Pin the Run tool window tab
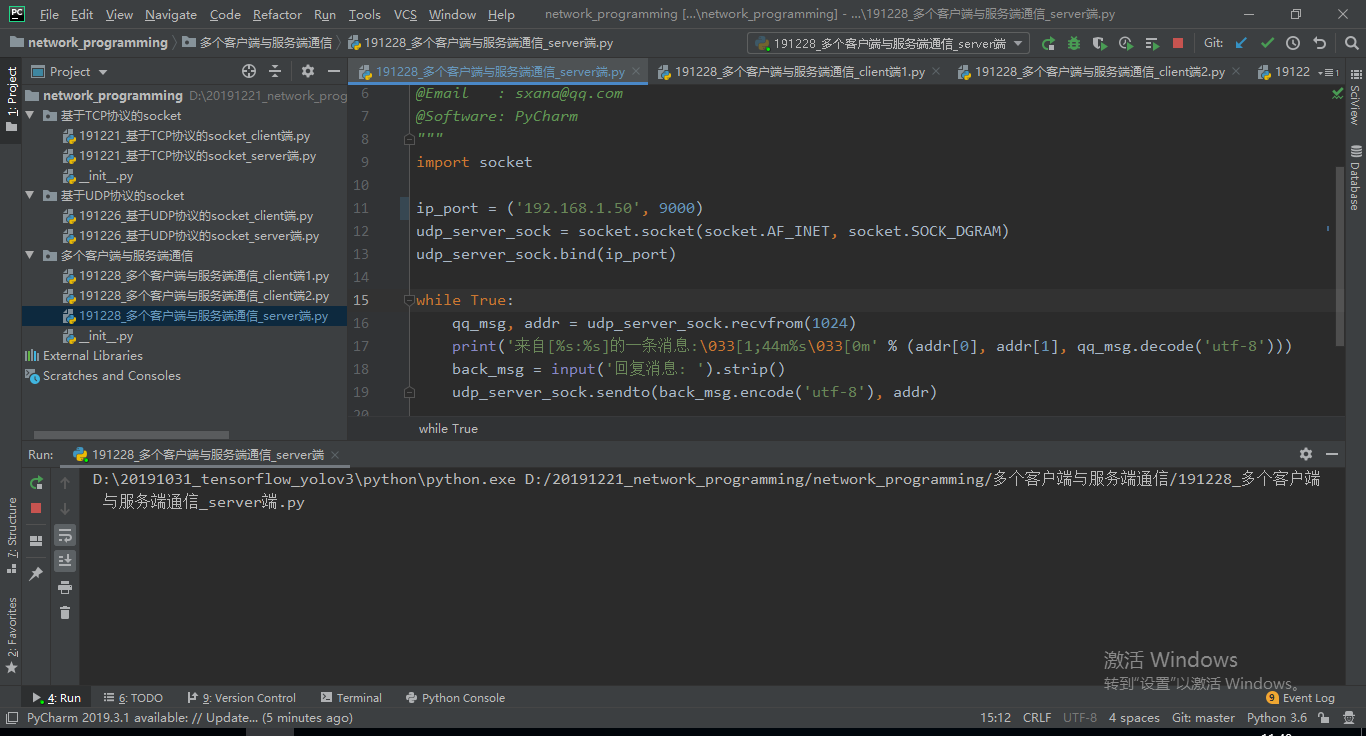This screenshot has height=736, width=1366. (x=36, y=573)
